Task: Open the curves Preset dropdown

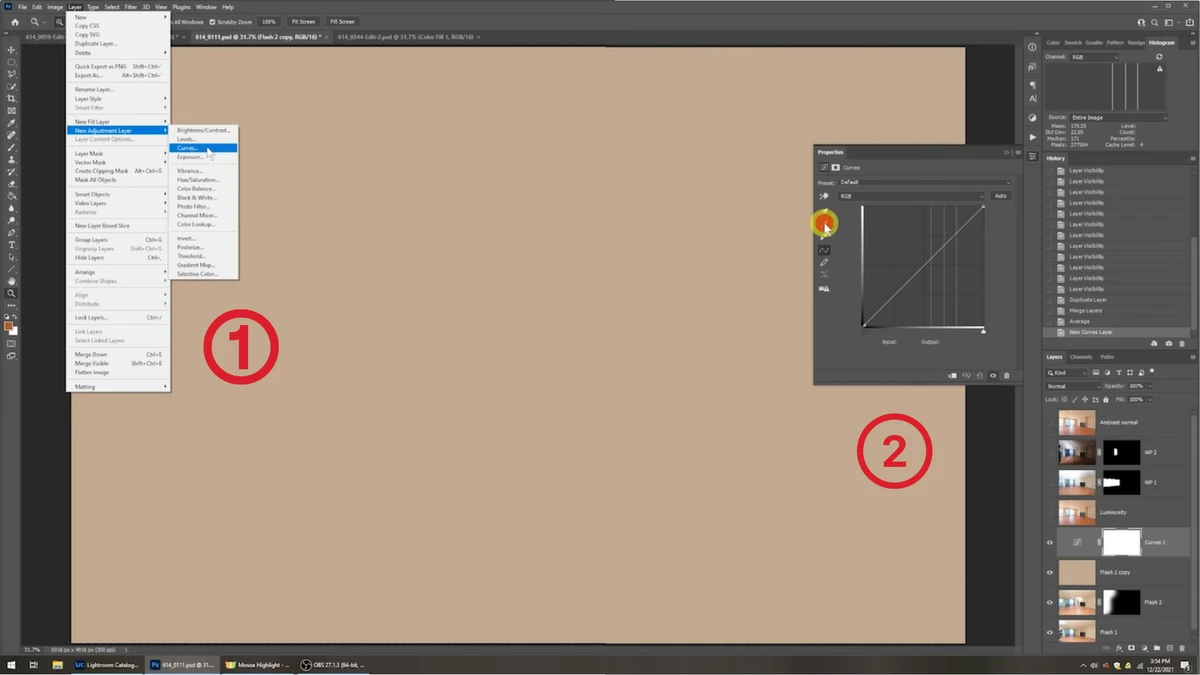Action: tap(924, 182)
